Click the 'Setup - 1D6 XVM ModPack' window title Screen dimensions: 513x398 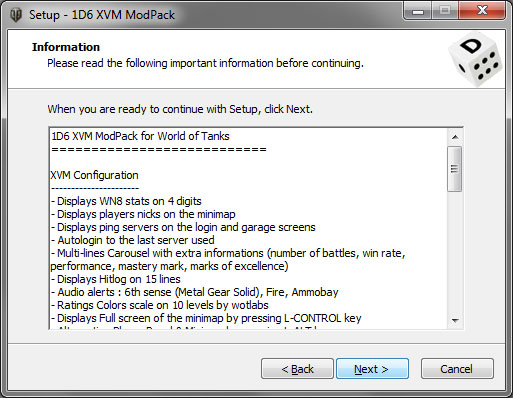[x=102, y=15]
